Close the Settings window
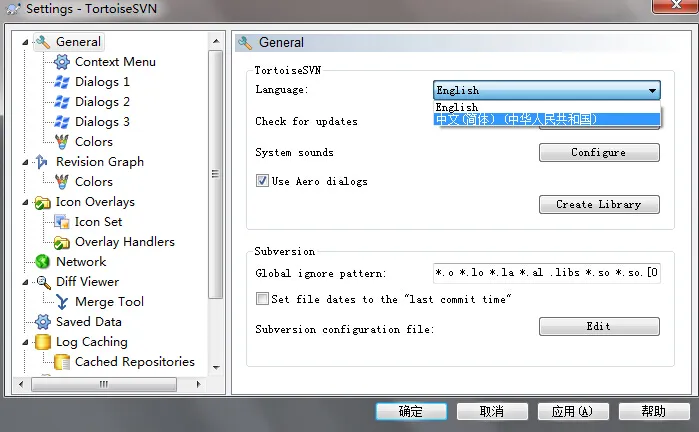This screenshot has width=699, height=432. (x=676, y=5)
